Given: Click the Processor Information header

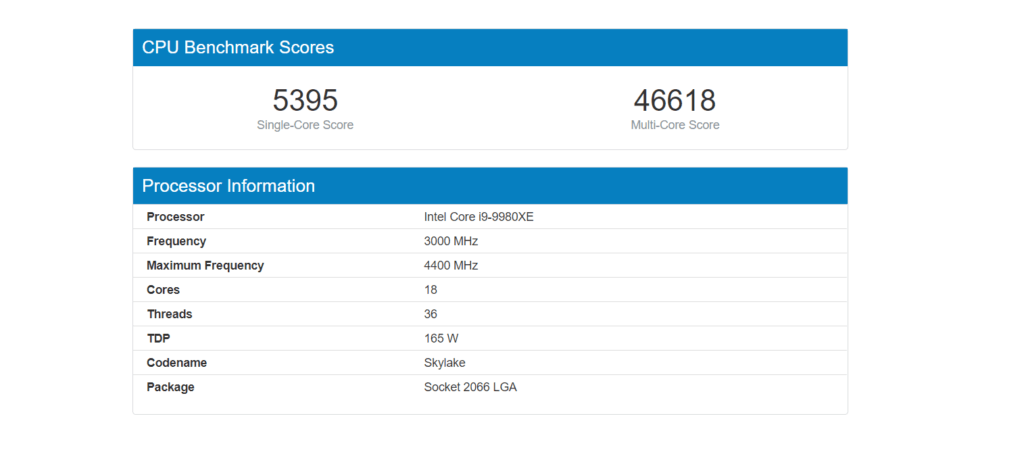Looking at the screenshot, I should tap(228, 186).
